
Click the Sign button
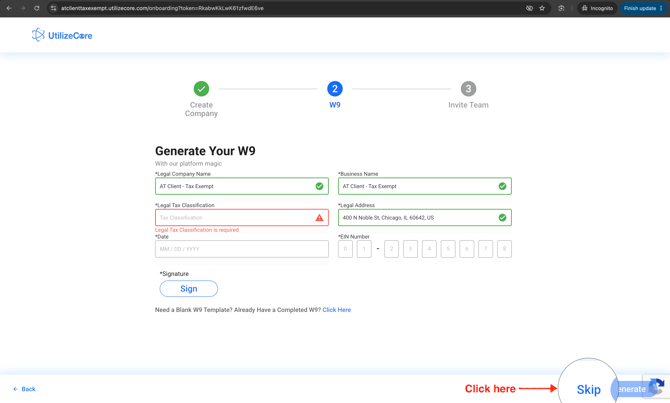pos(188,288)
